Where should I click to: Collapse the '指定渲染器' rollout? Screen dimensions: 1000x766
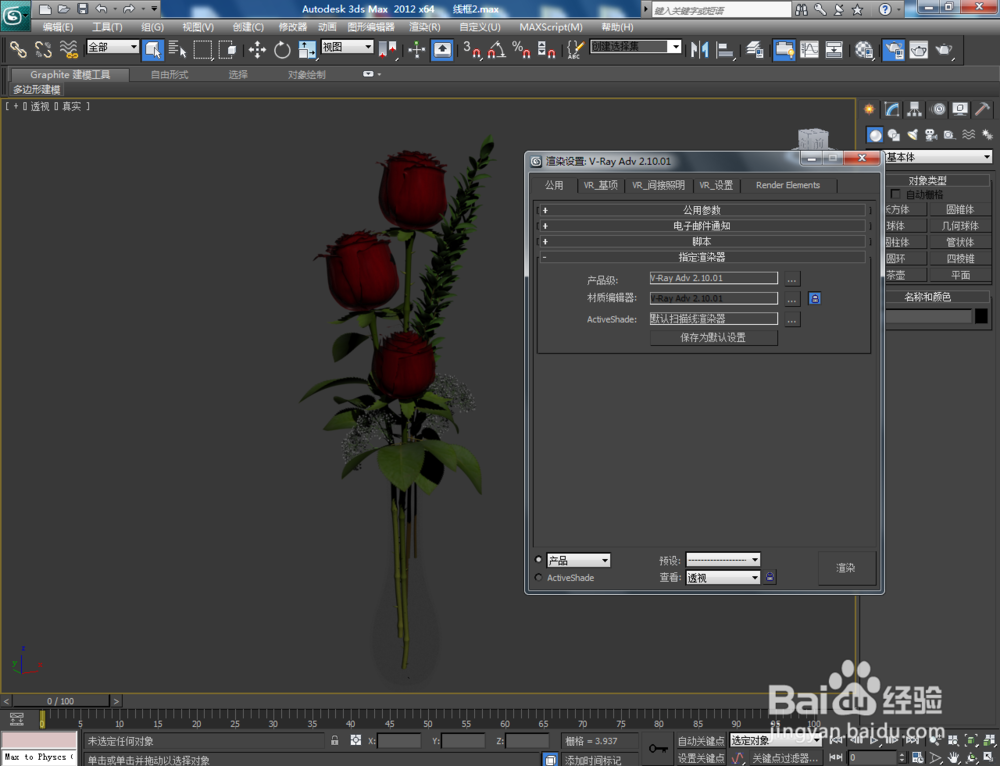coord(702,257)
